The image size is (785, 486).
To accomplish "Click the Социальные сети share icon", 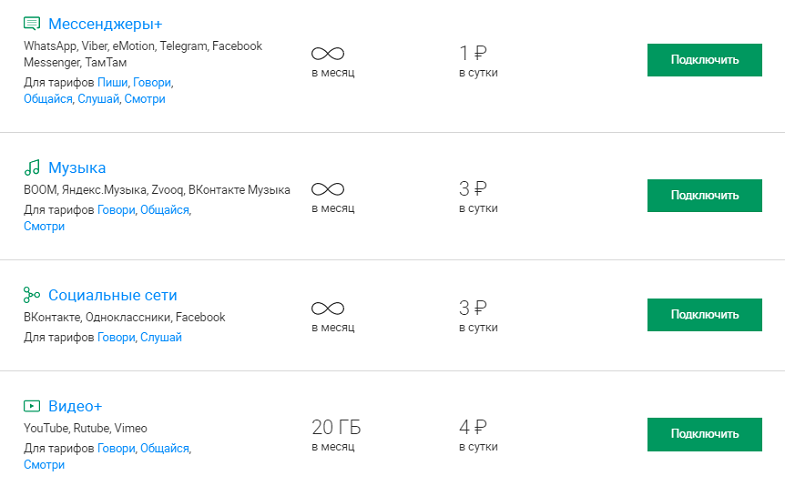I will 32,295.
